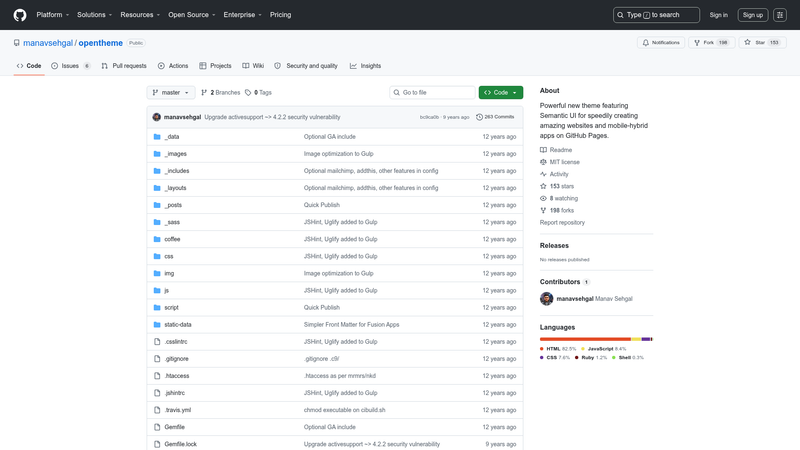This screenshot has height=450, width=800.
Task: Open the .htaccess file
Action: (x=177, y=376)
